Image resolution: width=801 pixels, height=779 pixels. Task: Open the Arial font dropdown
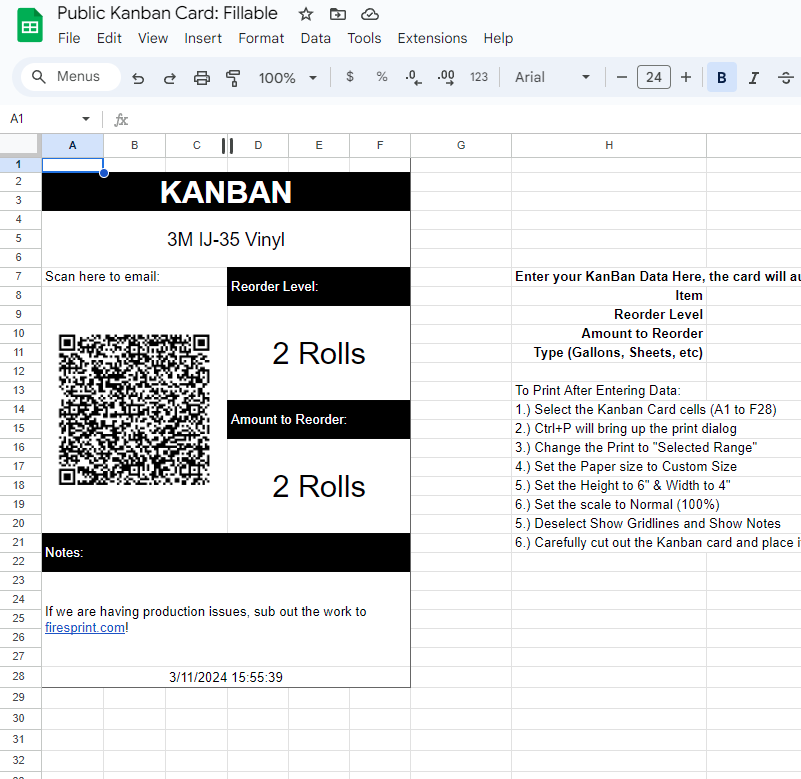click(x=552, y=77)
